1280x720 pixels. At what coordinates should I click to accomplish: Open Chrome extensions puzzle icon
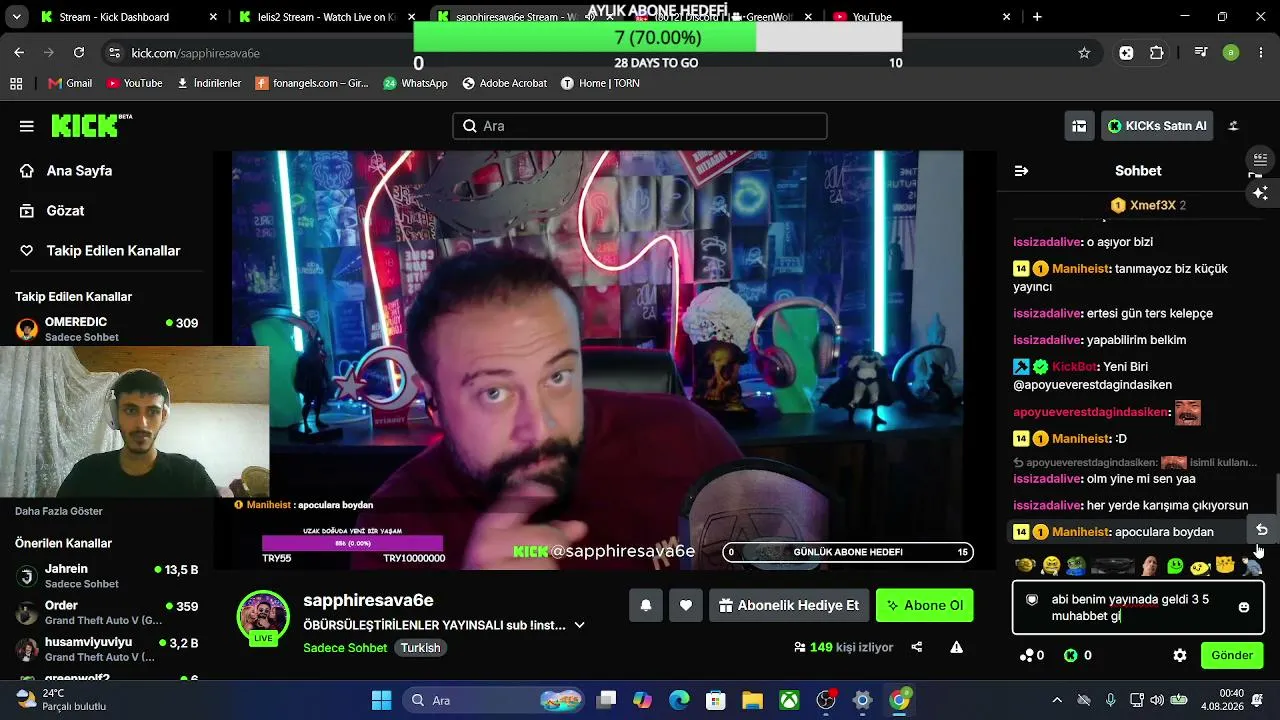[1157, 53]
